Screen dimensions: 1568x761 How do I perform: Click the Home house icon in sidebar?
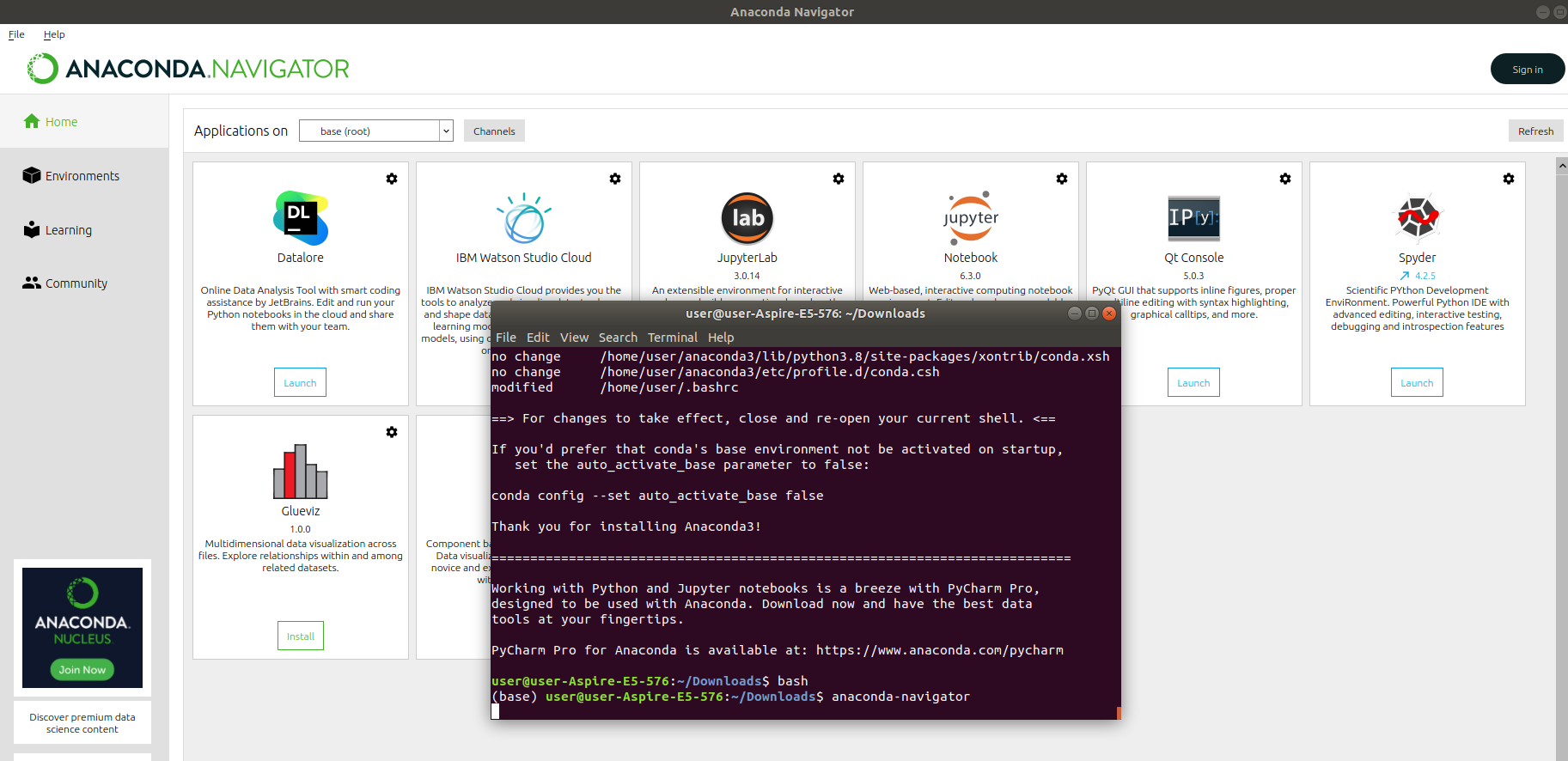(x=32, y=121)
